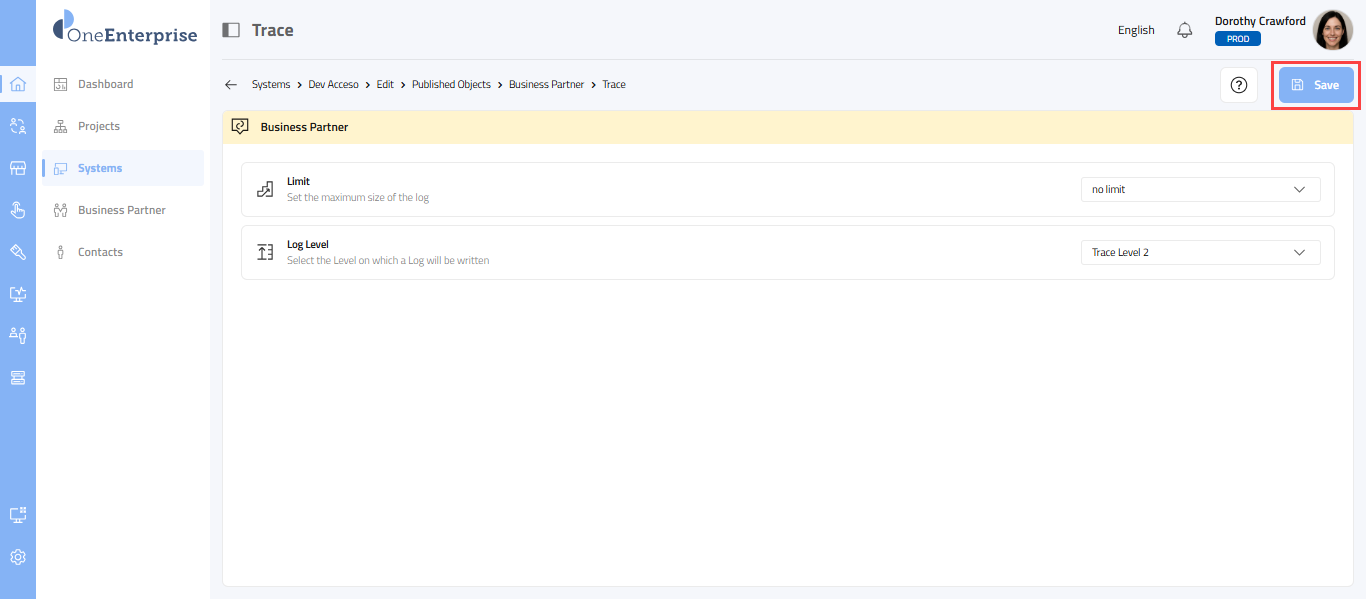
Task: Go to Projects menu item
Action: (98, 126)
